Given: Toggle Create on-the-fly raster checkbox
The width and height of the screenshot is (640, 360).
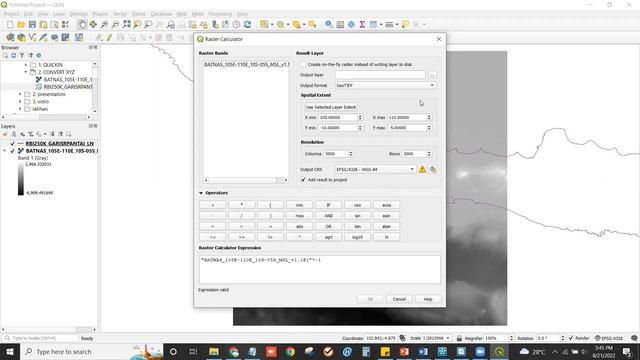Looking at the screenshot, I should pos(303,64).
